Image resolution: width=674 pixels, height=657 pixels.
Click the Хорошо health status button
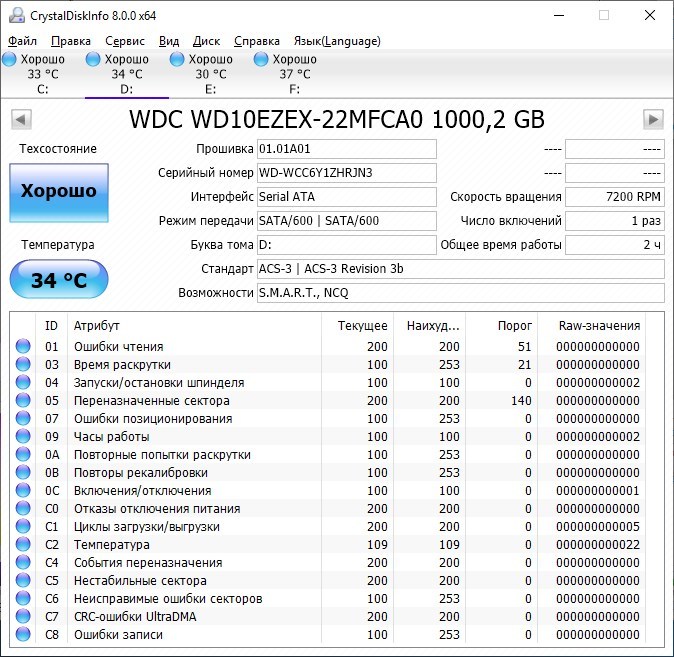[59, 192]
